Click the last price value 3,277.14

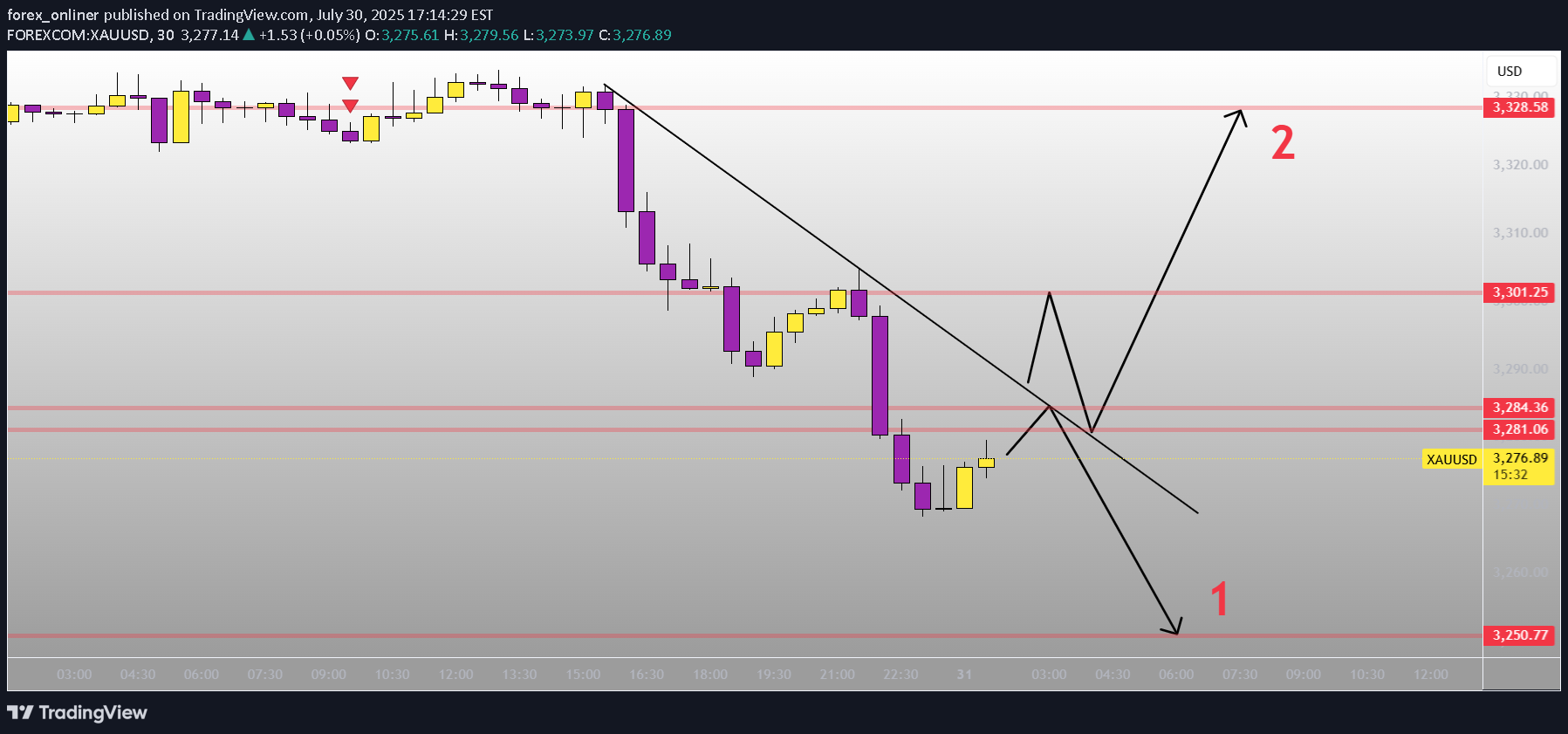click(x=209, y=35)
